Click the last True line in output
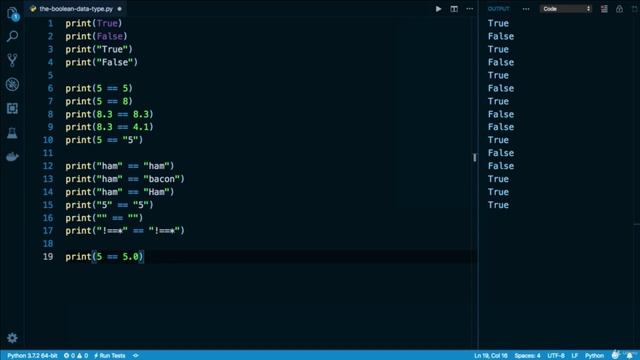This screenshot has width=640, height=360. pyautogui.click(x=498, y=205)
